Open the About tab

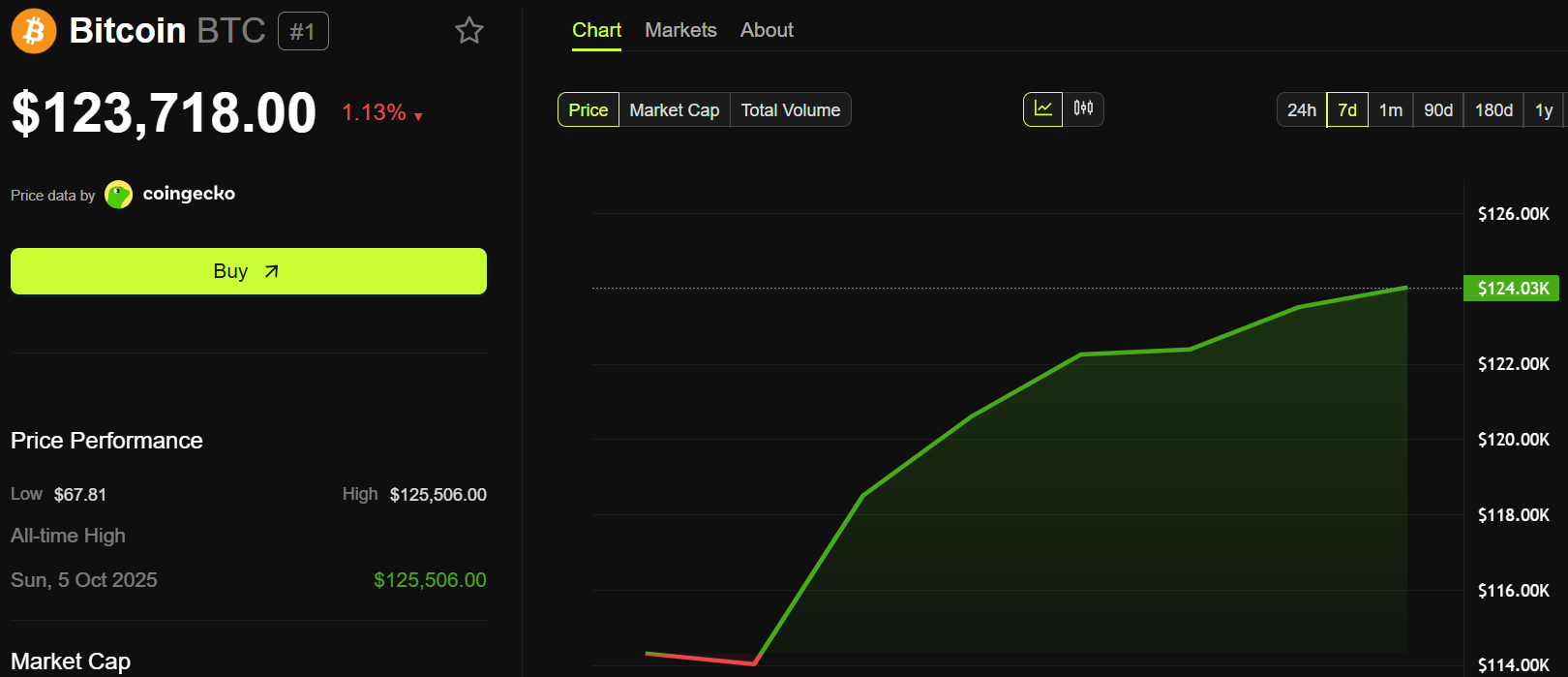[x=767, y=30]
